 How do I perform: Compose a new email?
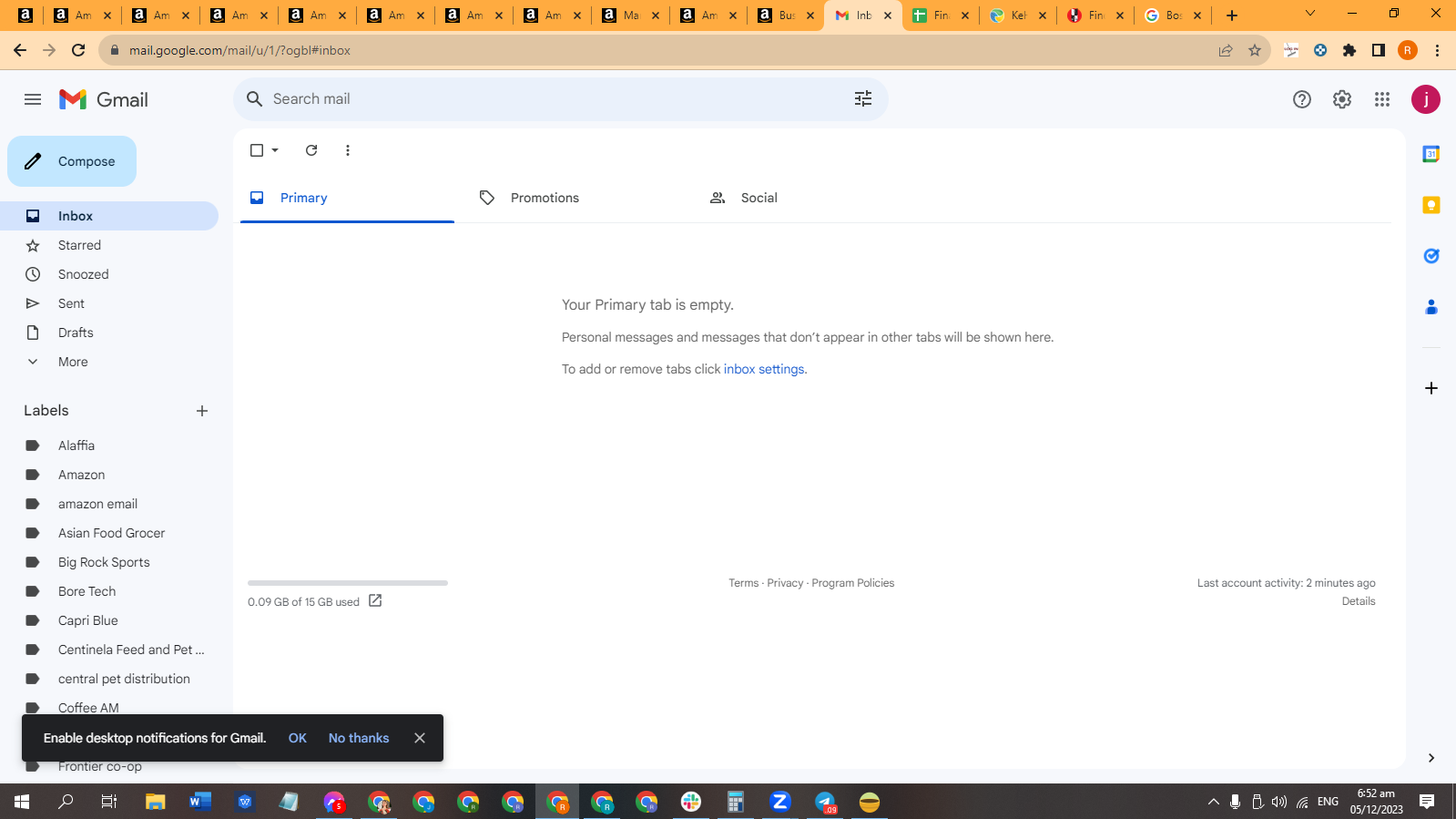tap(72, 161)
